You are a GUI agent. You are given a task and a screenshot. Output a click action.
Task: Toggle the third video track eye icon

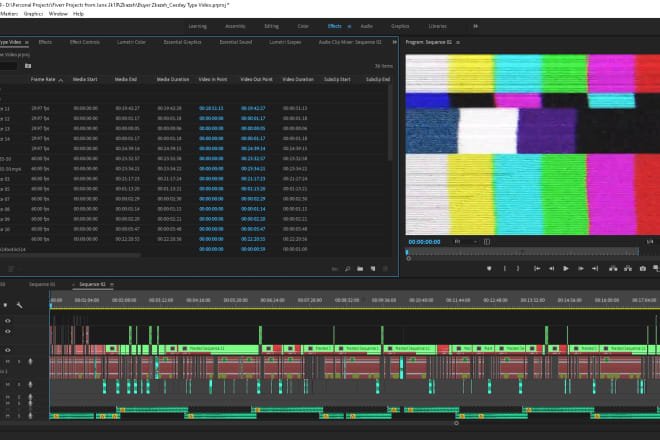pos(8,350)
